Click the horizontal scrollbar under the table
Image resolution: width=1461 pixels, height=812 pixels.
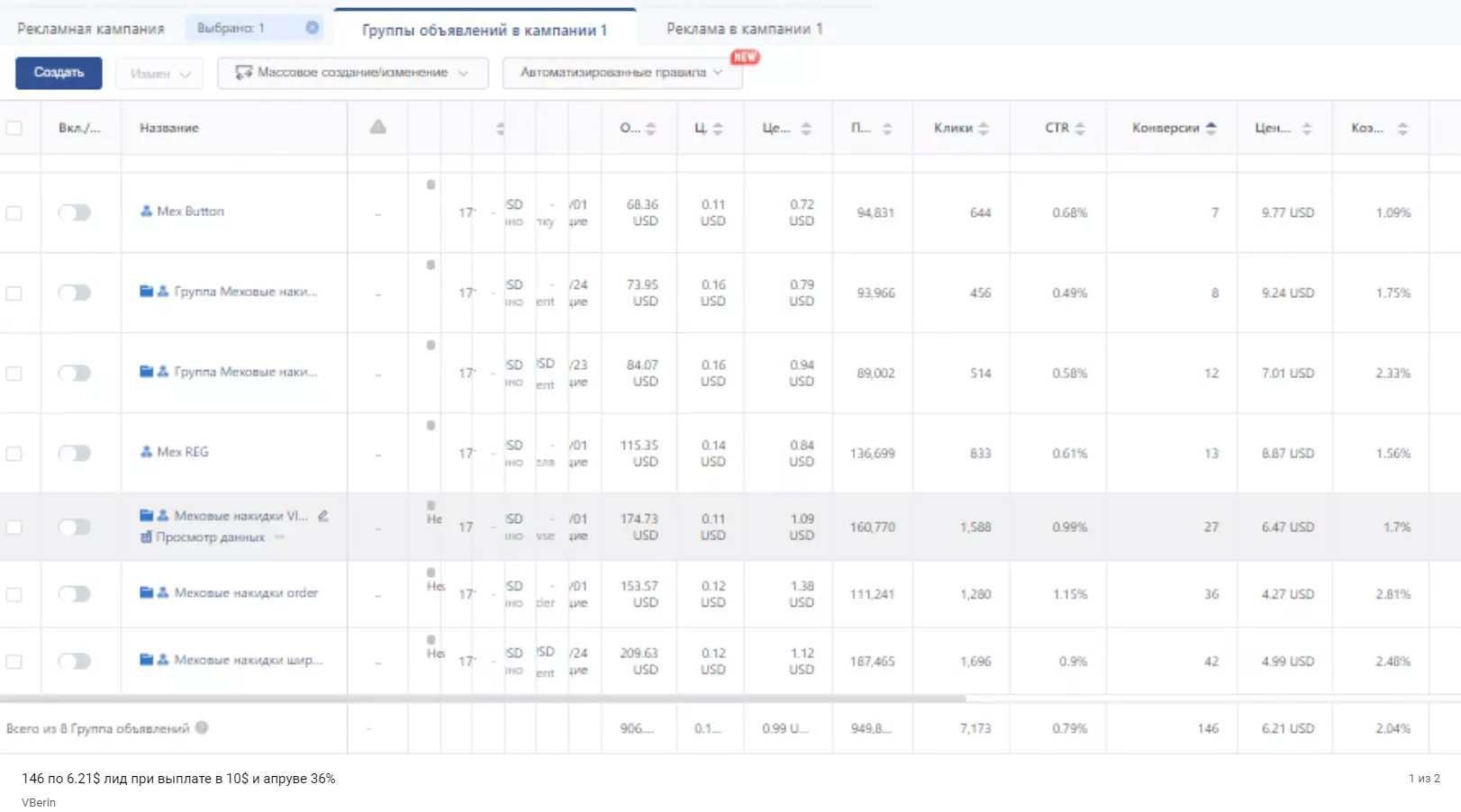pyautogui.click(x=483, y=699)
